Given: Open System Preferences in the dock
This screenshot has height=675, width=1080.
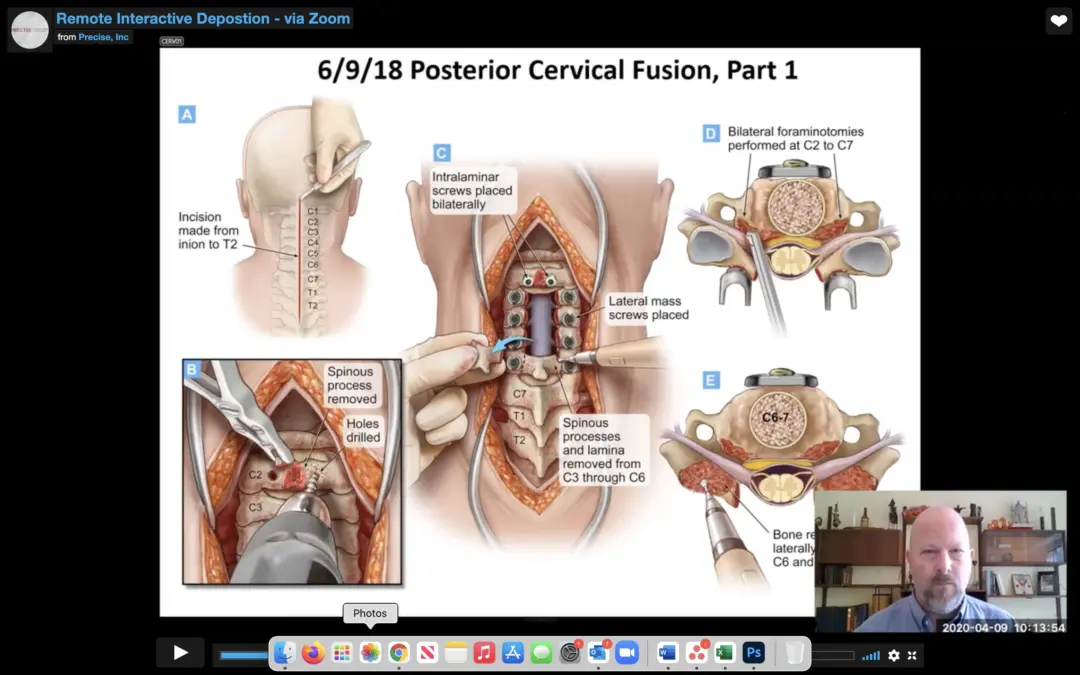Looking at the screenshot, I should pyautogui.click(x=570, y=652).
